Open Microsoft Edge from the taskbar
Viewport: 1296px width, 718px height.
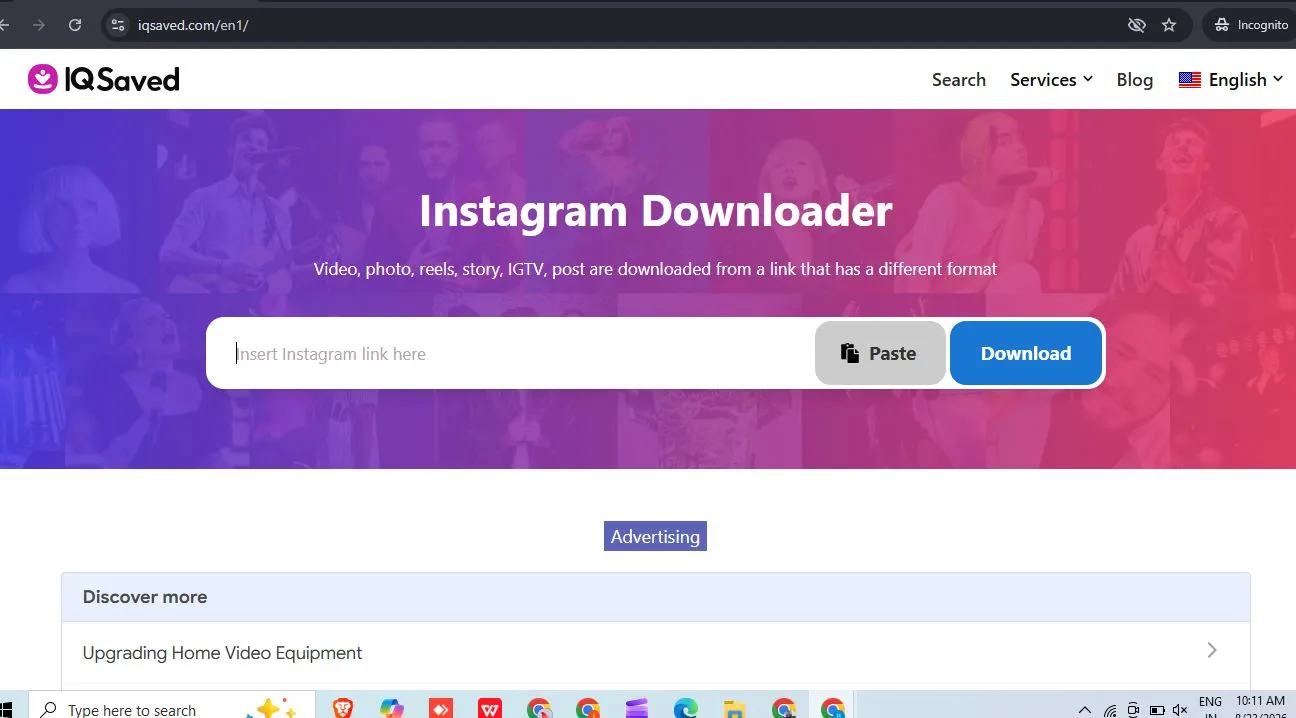(x=686, y=708)
